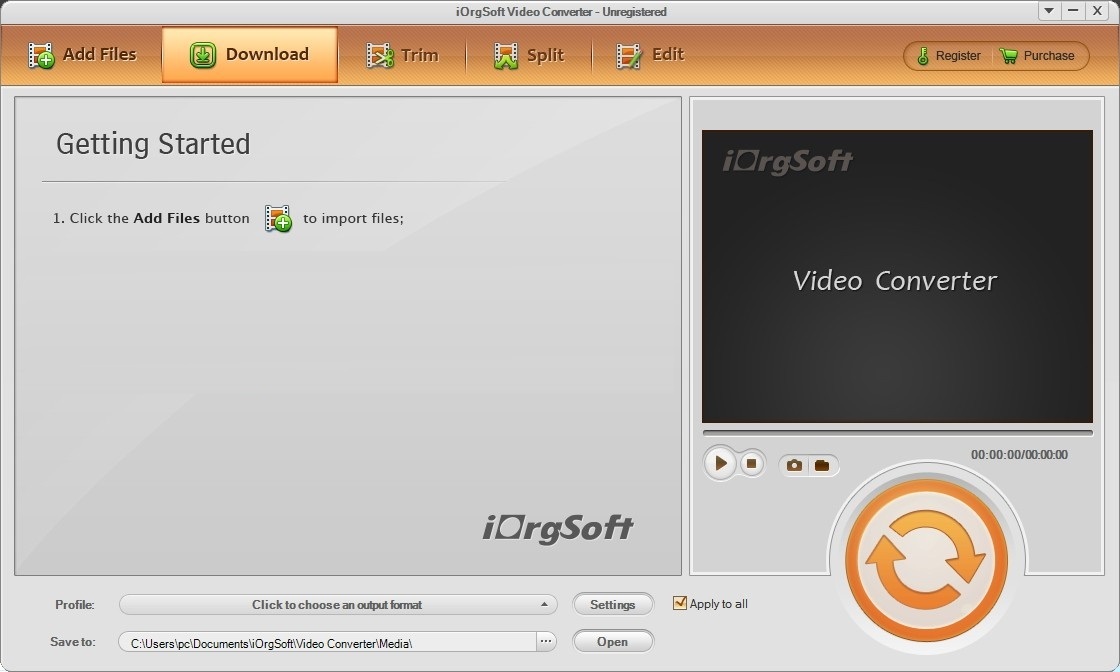1120x672 pixels.
Task: Click the preview progress bar
Action: (897, 433)
